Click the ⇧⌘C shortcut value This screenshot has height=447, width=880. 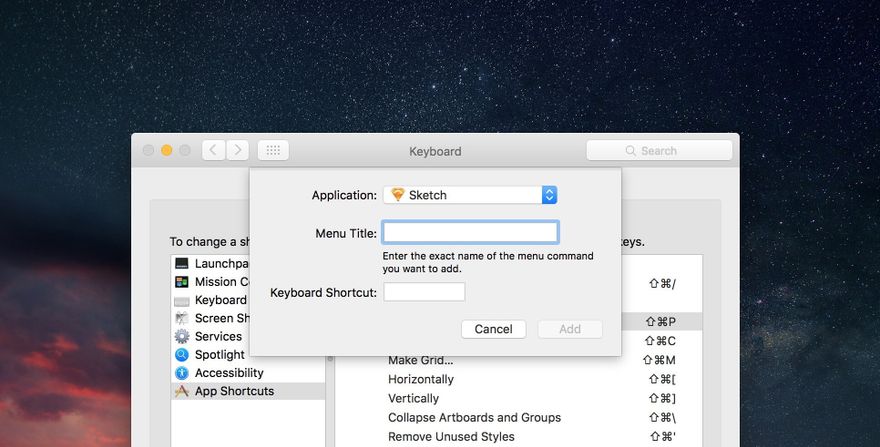(x=661, y=341)
